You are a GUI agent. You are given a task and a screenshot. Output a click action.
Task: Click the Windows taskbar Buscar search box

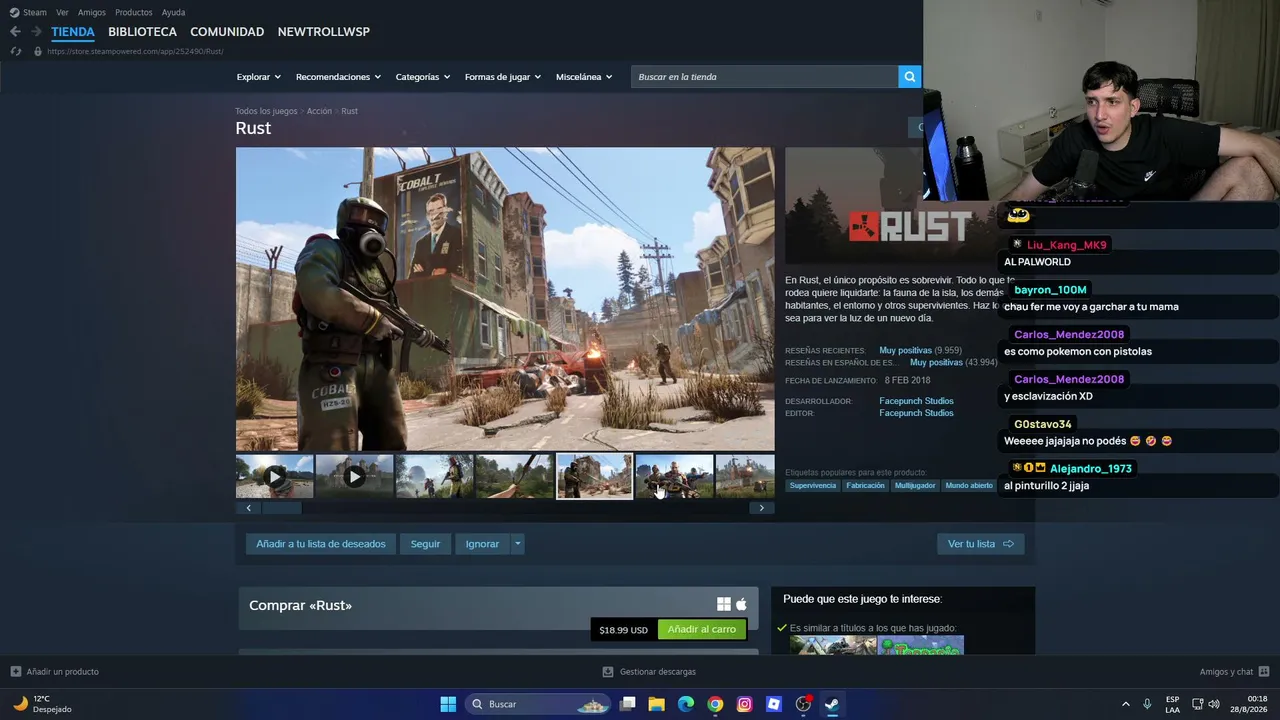click(x=538, y=704)
